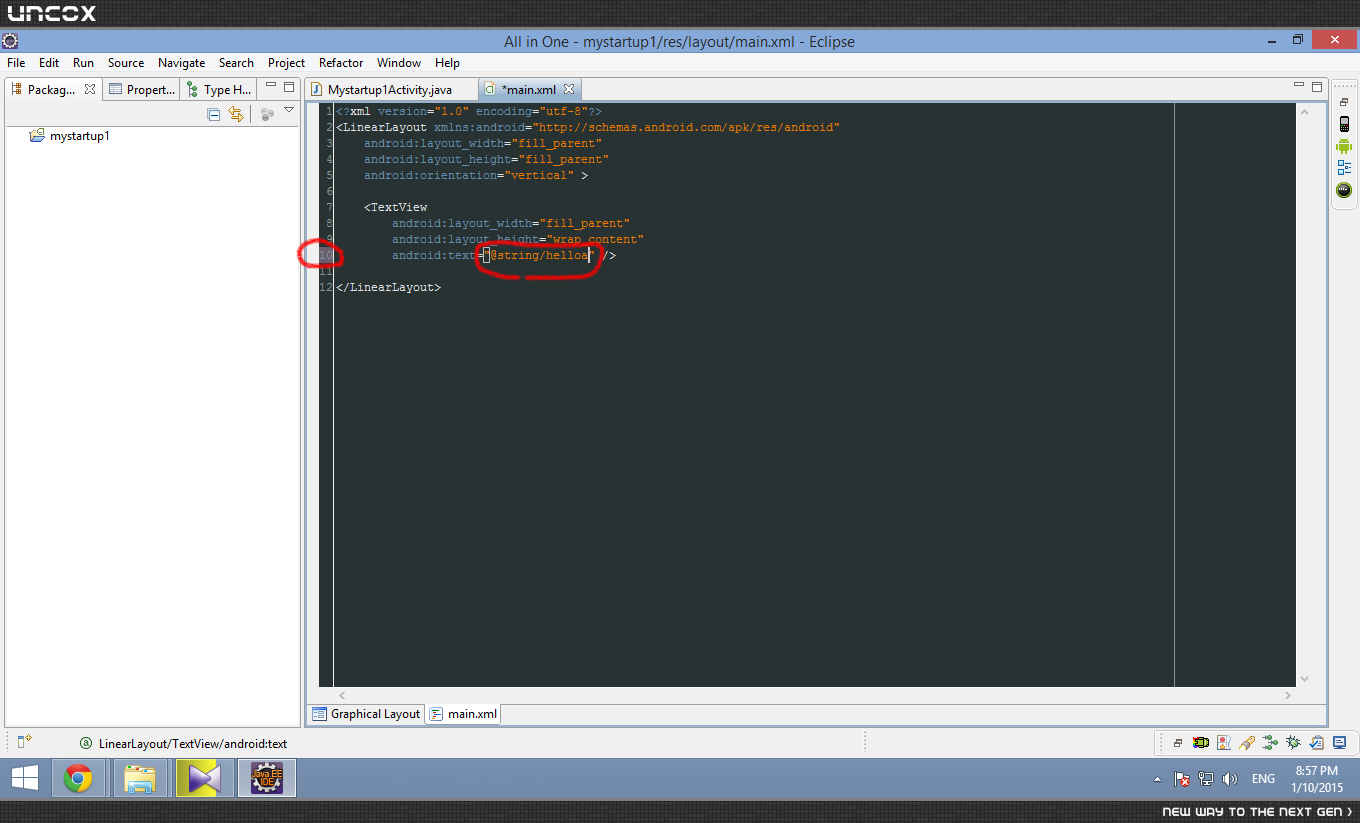Open the Tasks clipboard icon in bottom trim
This screenshot has height=823, width=1360.
(1316, 743)
